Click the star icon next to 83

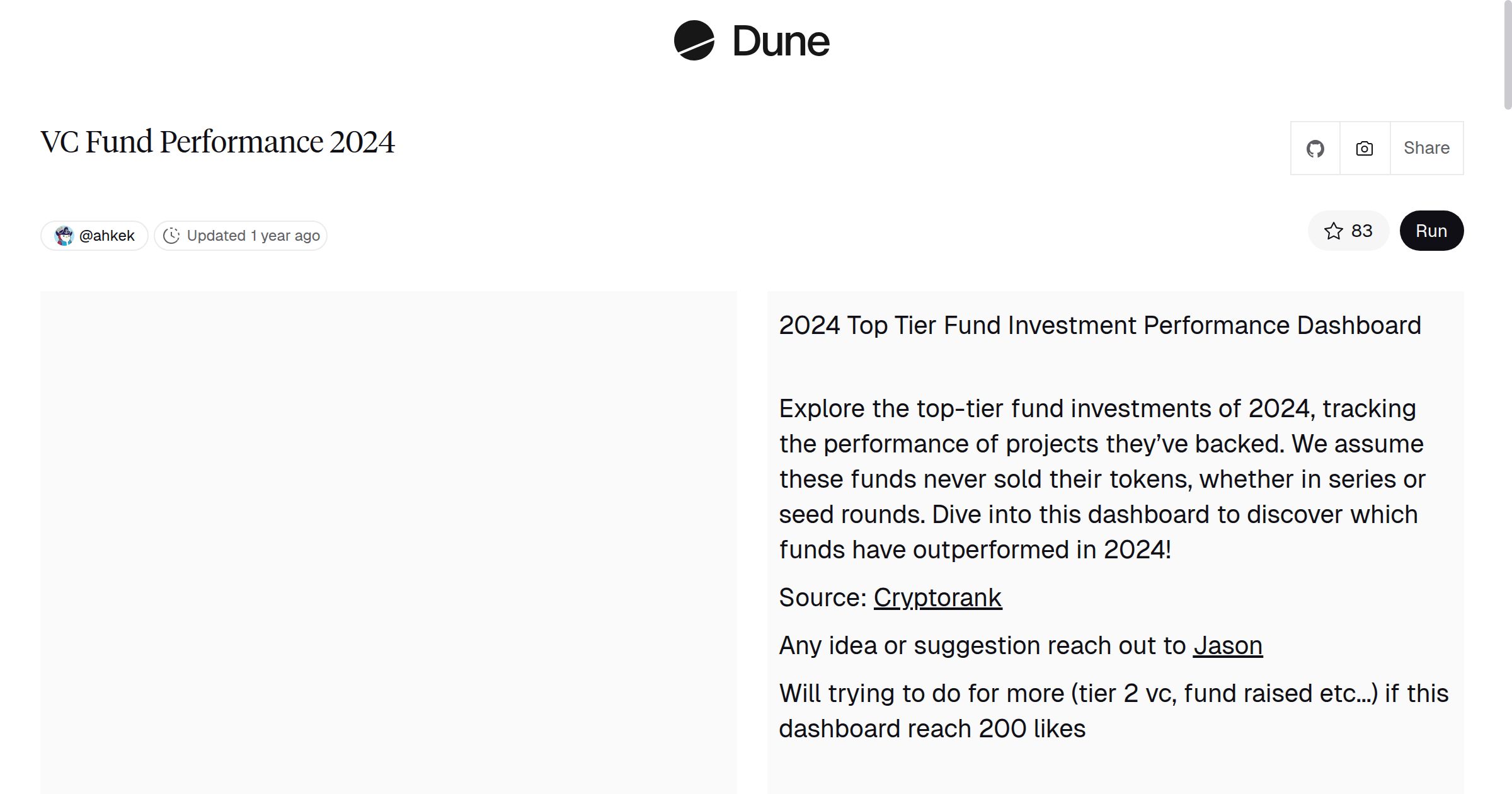tap(1332, 231)
